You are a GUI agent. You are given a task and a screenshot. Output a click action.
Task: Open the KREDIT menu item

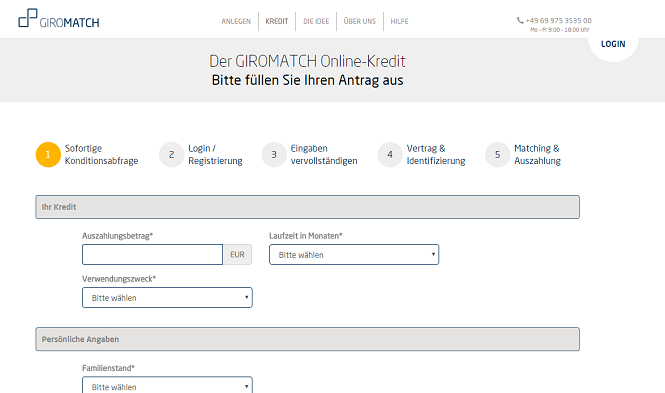pos(277,21)
